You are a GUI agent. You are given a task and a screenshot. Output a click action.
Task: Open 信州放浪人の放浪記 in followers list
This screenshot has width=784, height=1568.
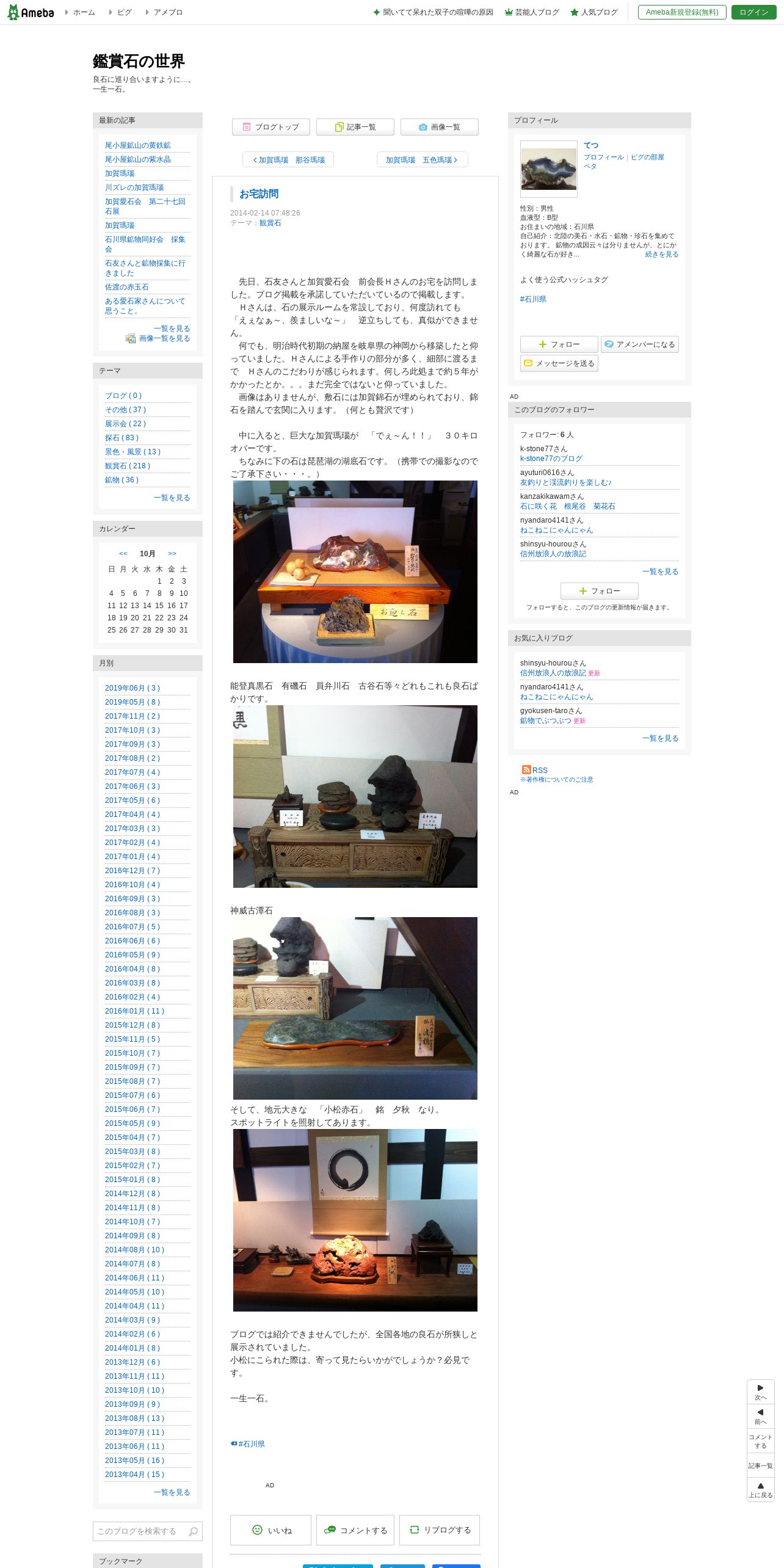(x=553, y=554)
